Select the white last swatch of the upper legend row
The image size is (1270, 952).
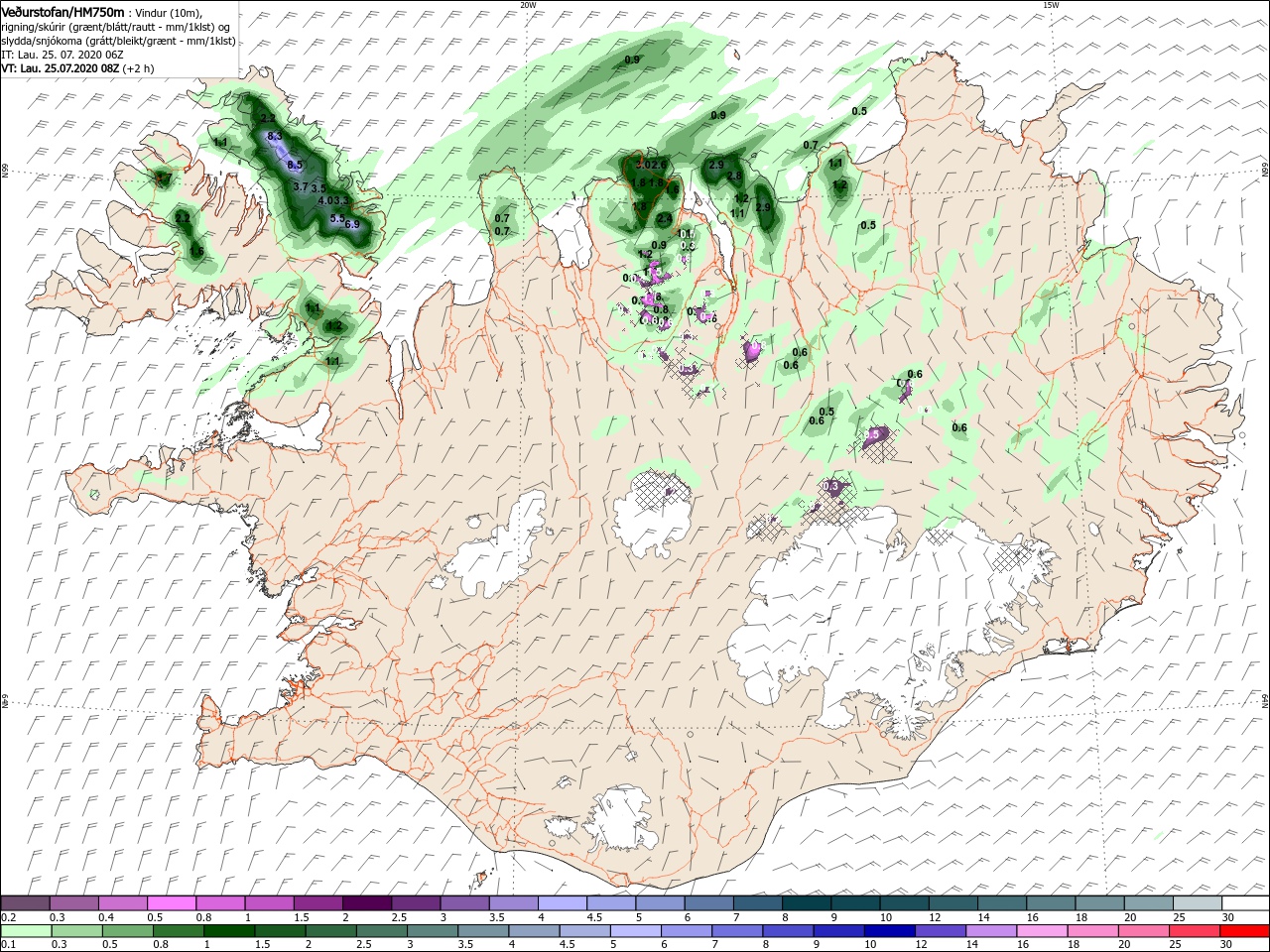click(1245, 903)
